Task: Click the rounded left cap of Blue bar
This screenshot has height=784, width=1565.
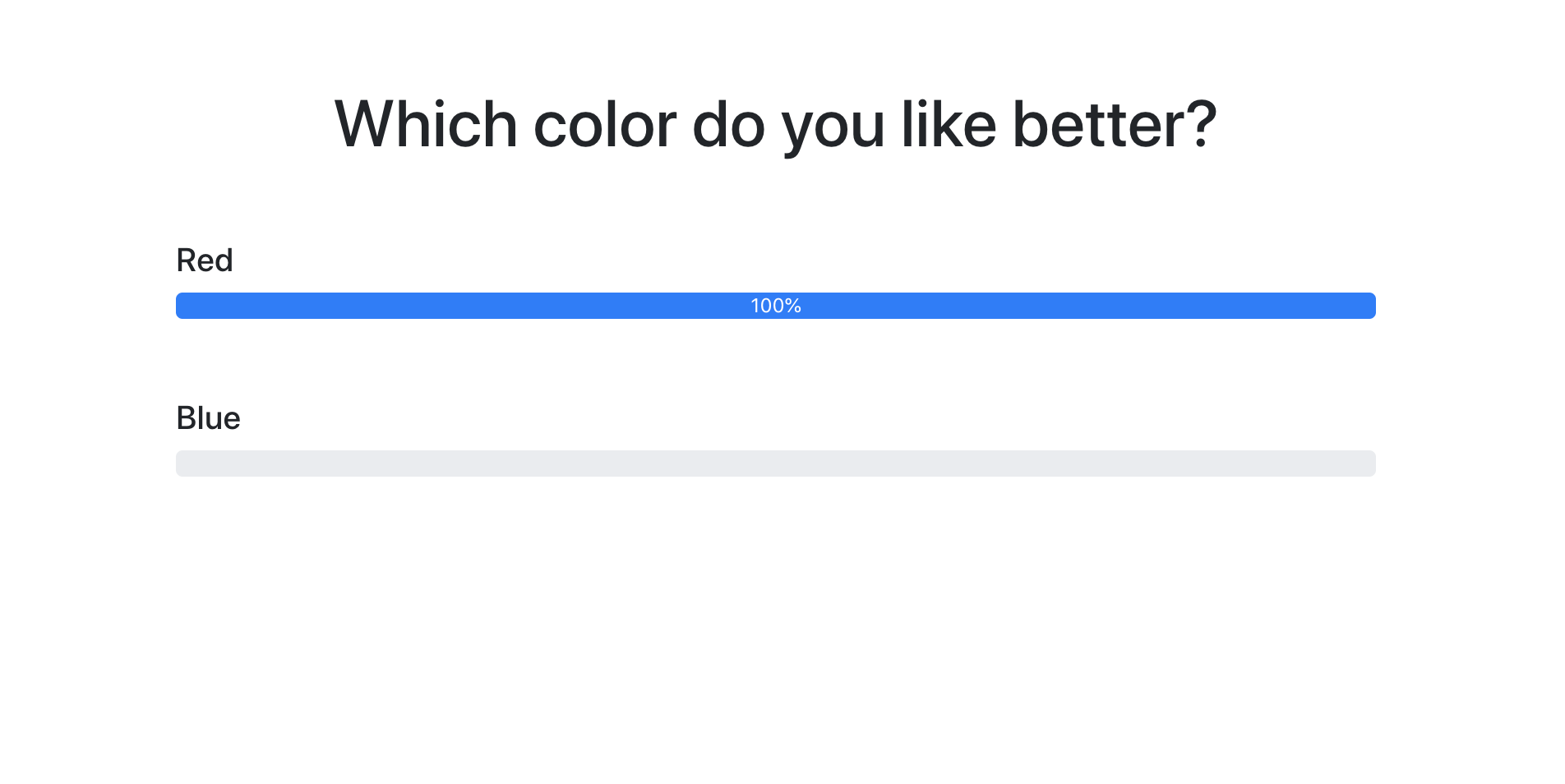Action: 180,463
